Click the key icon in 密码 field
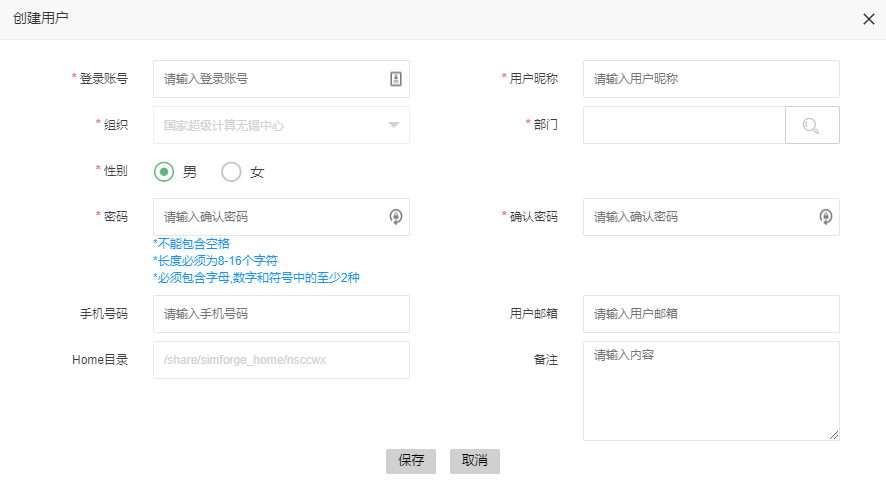The width and height of the screenshot is (886, 489). 396,217
